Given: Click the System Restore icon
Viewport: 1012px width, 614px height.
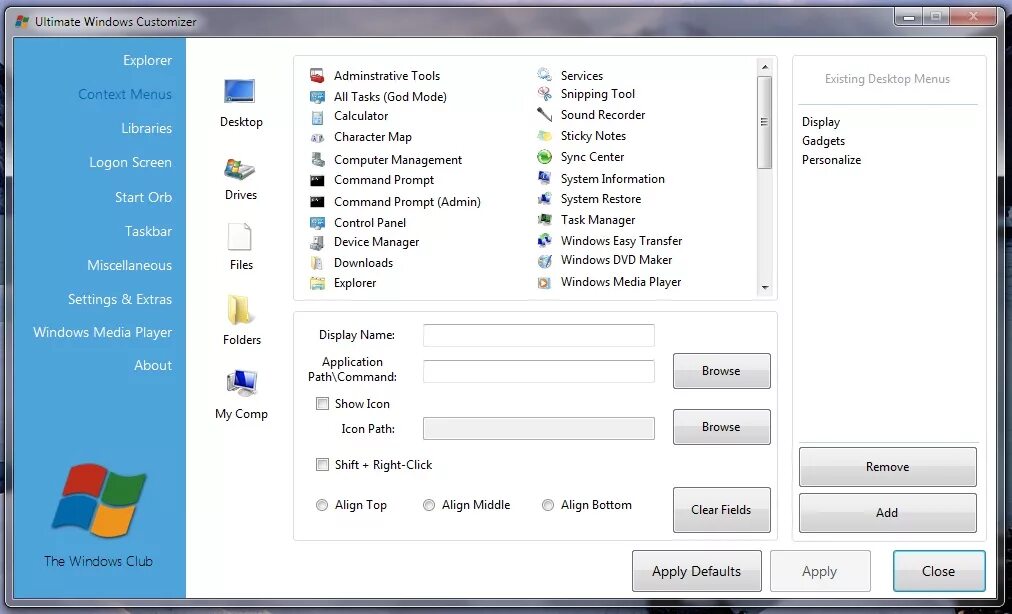Looking at the screenshot, I should coord(545,198).
